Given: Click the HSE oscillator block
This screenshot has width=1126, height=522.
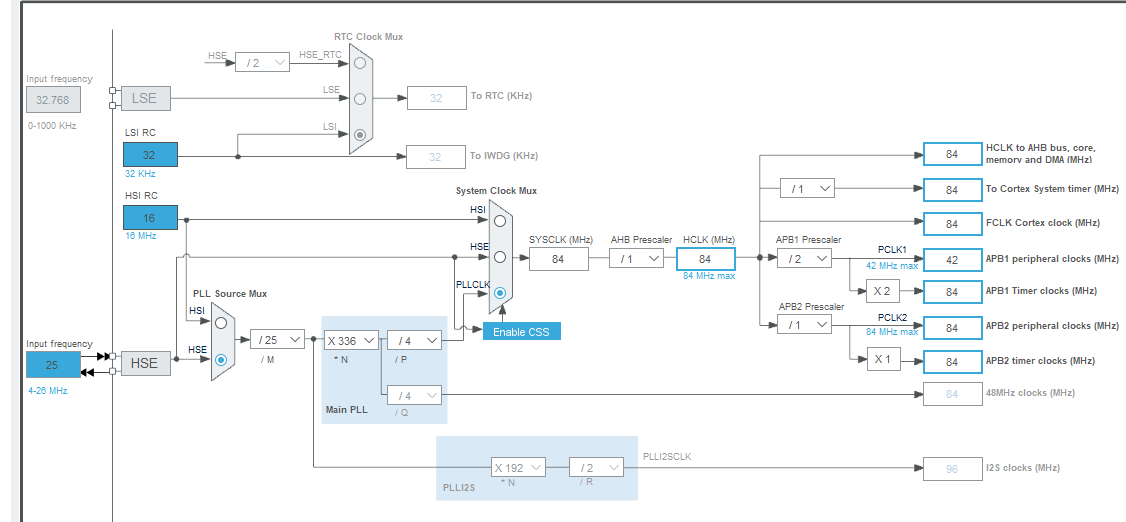Looking at the screenshot, I should 145,363.
